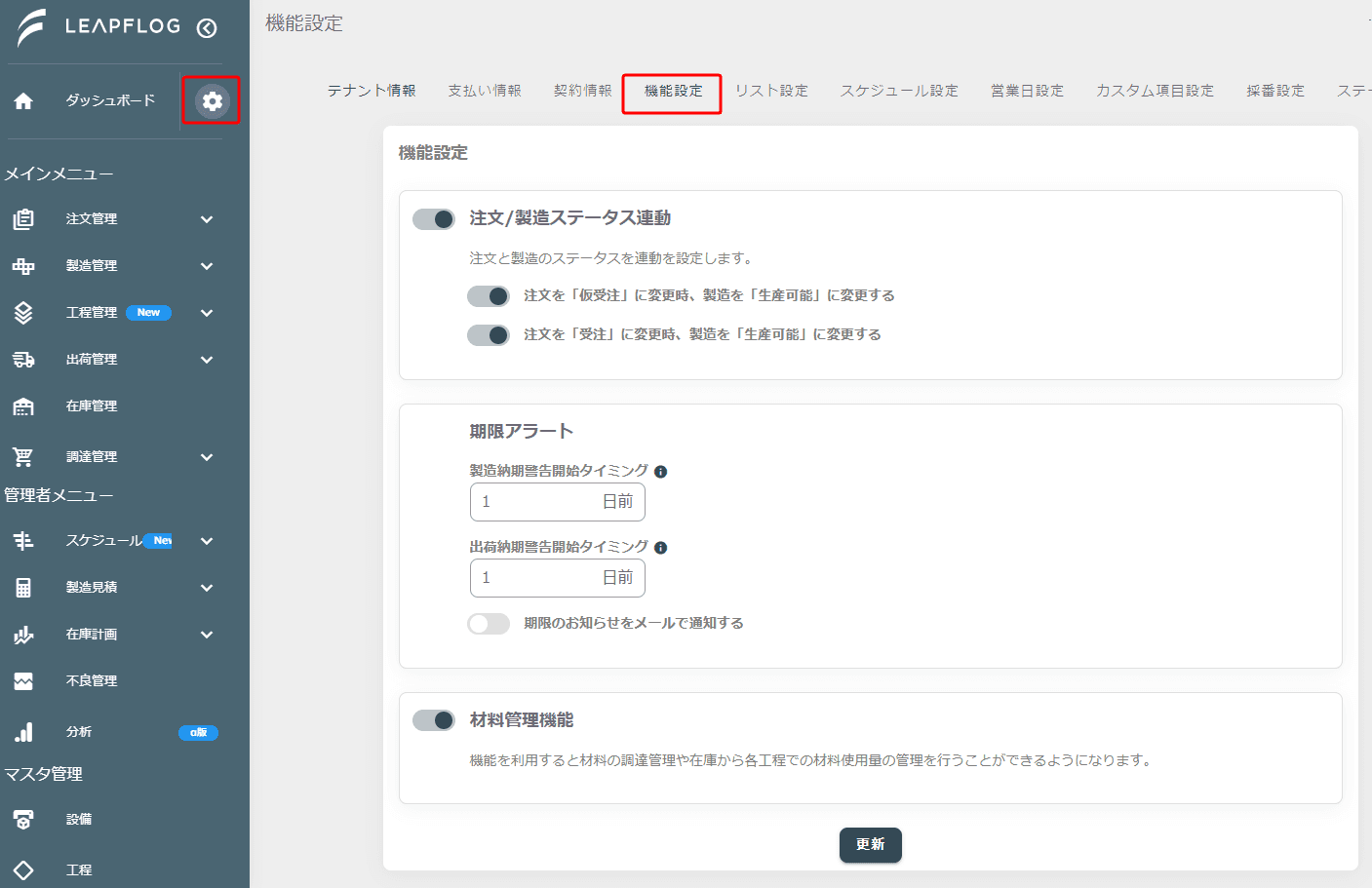Enable 期限のお知らせをメールで通知する switch

[x=489, y=624]
